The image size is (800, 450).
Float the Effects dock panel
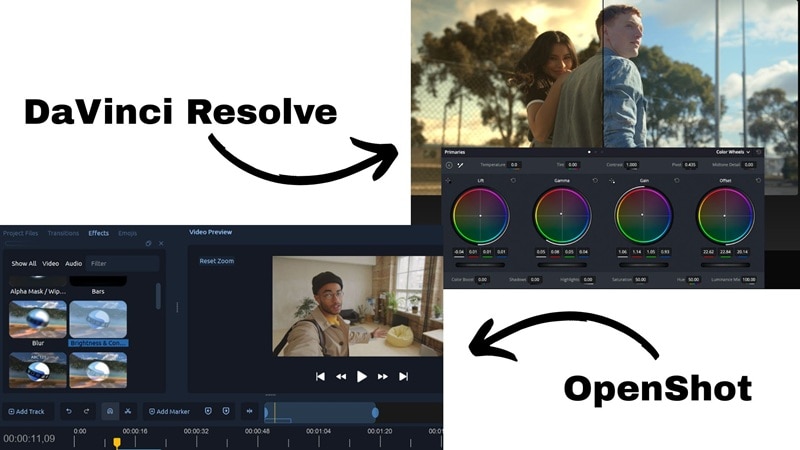point(148,243)
